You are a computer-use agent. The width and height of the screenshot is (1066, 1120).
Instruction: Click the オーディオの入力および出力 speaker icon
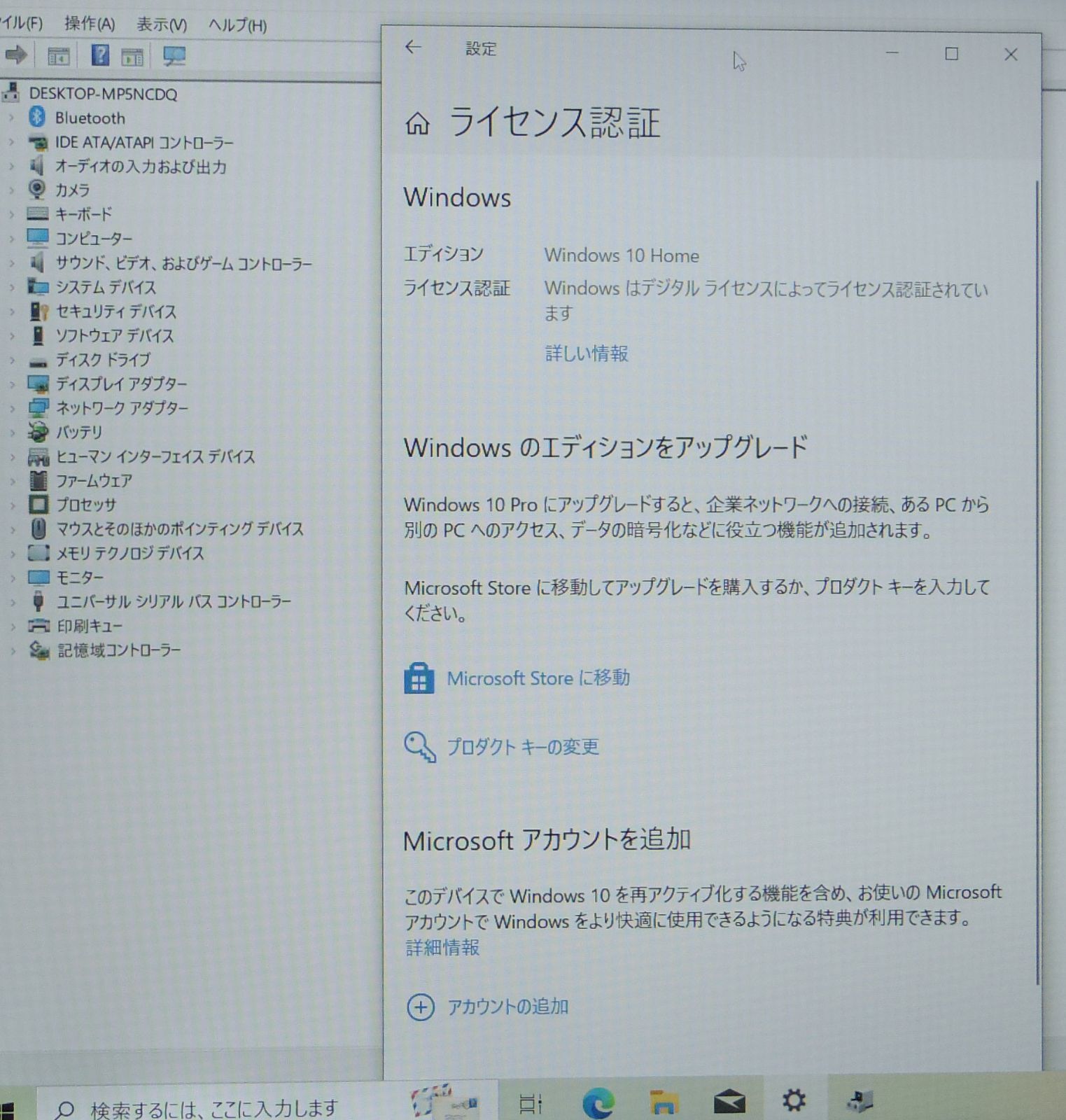37,166
